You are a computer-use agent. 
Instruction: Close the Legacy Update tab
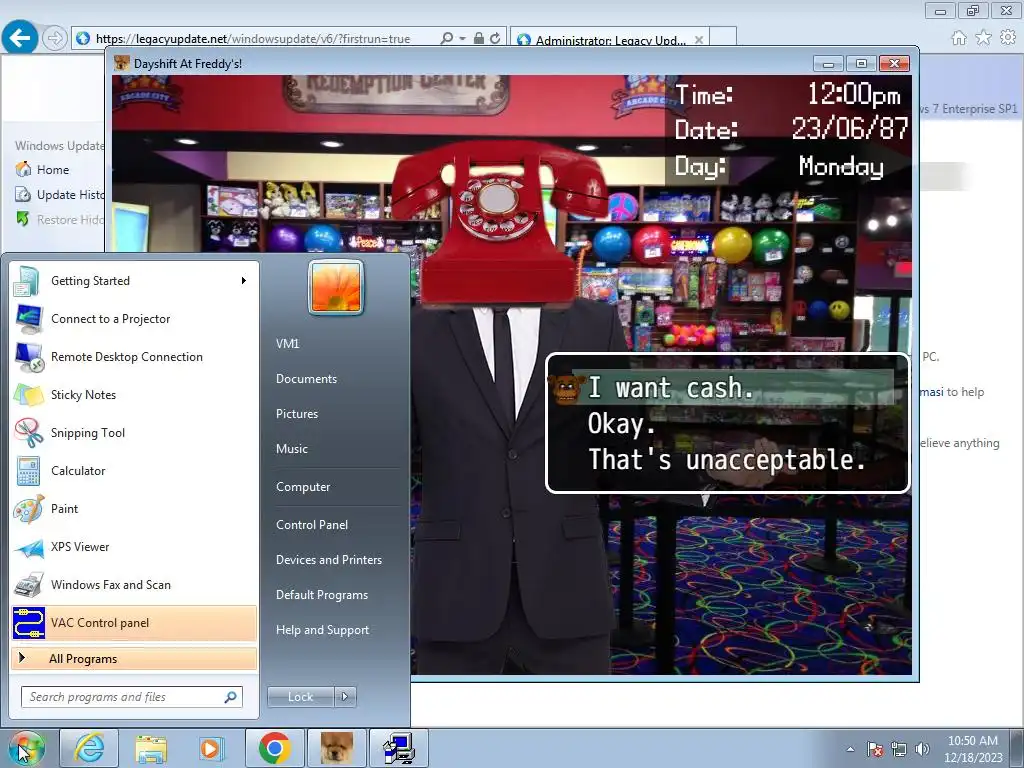(699, 40)
